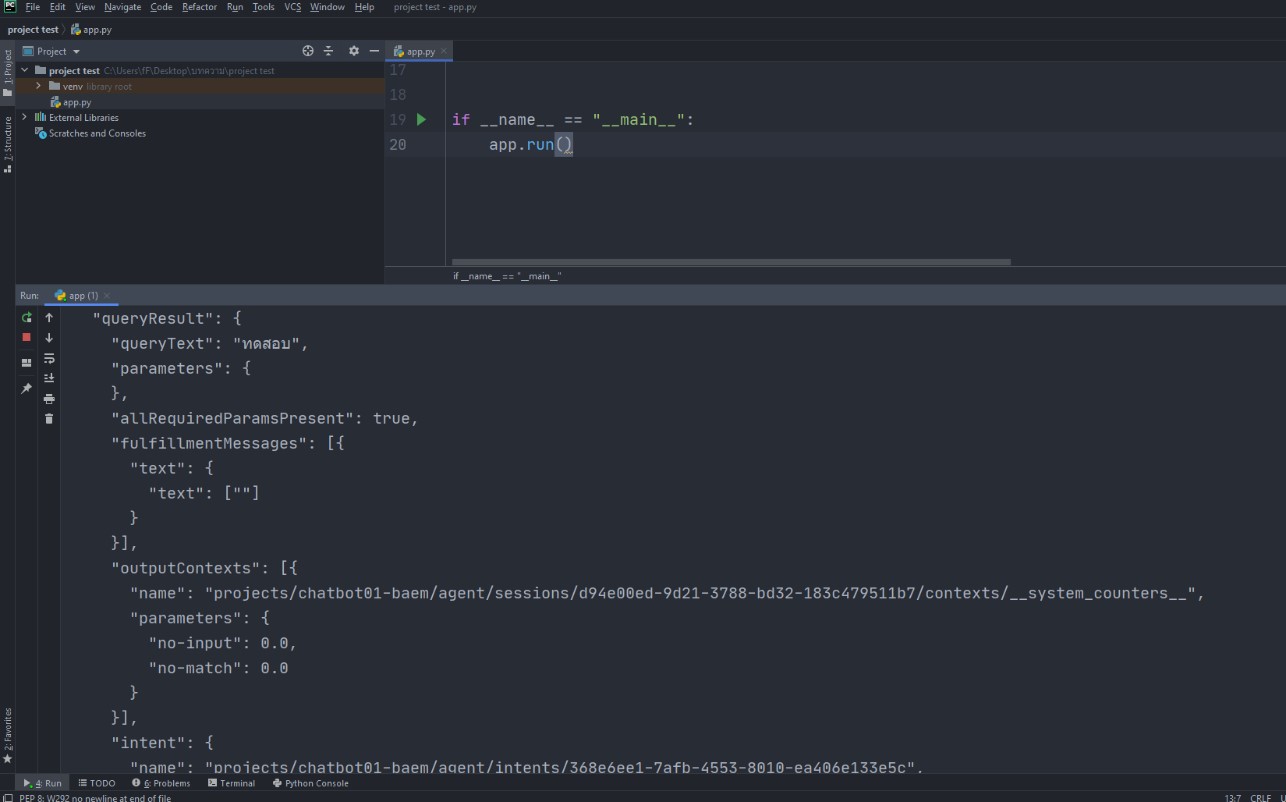This screenshot has height=802, width=1286.
Task: Open the 6: Problems tool tab
Action: pos(161,783)
